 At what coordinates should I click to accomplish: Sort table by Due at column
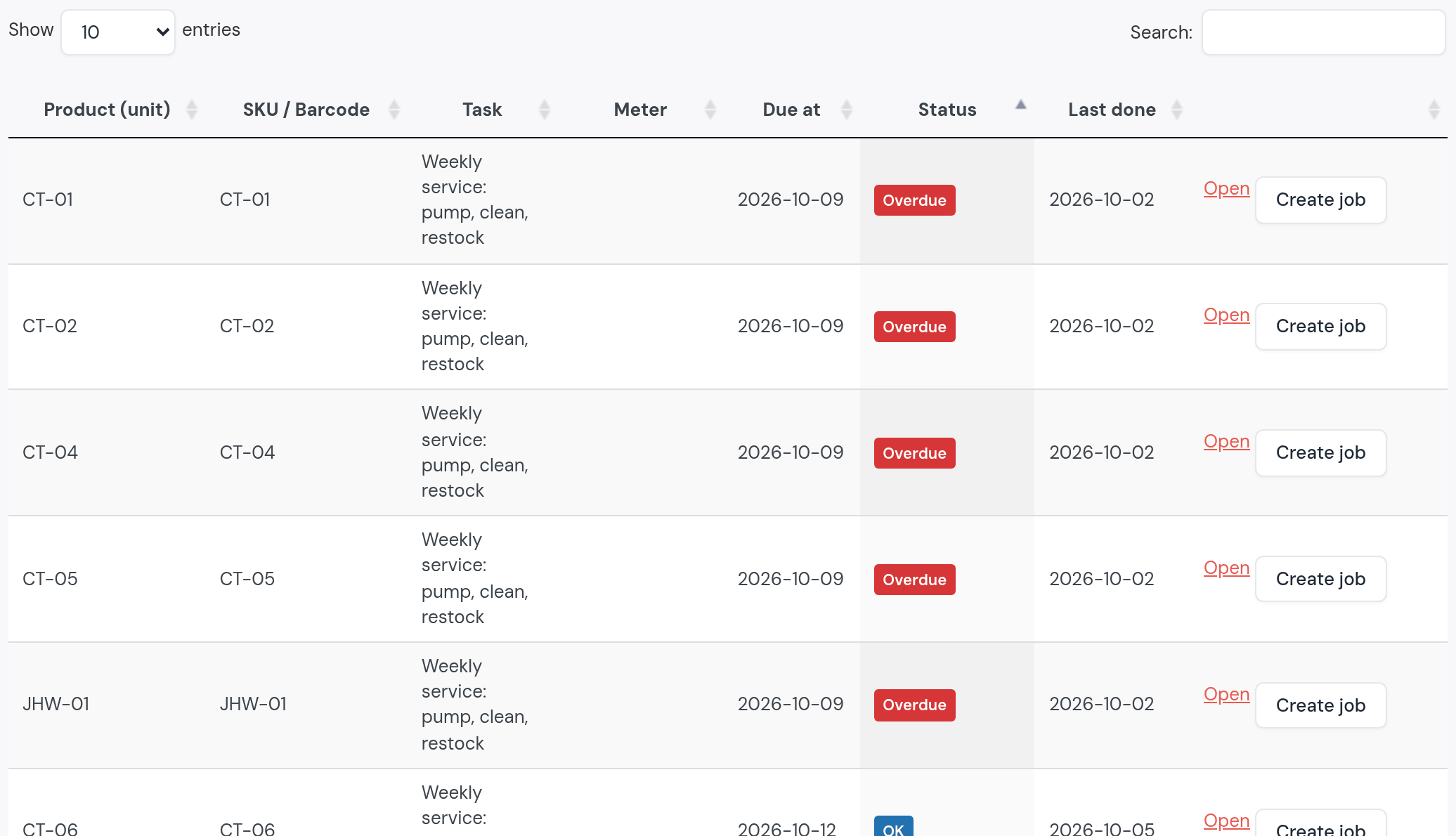791,110
